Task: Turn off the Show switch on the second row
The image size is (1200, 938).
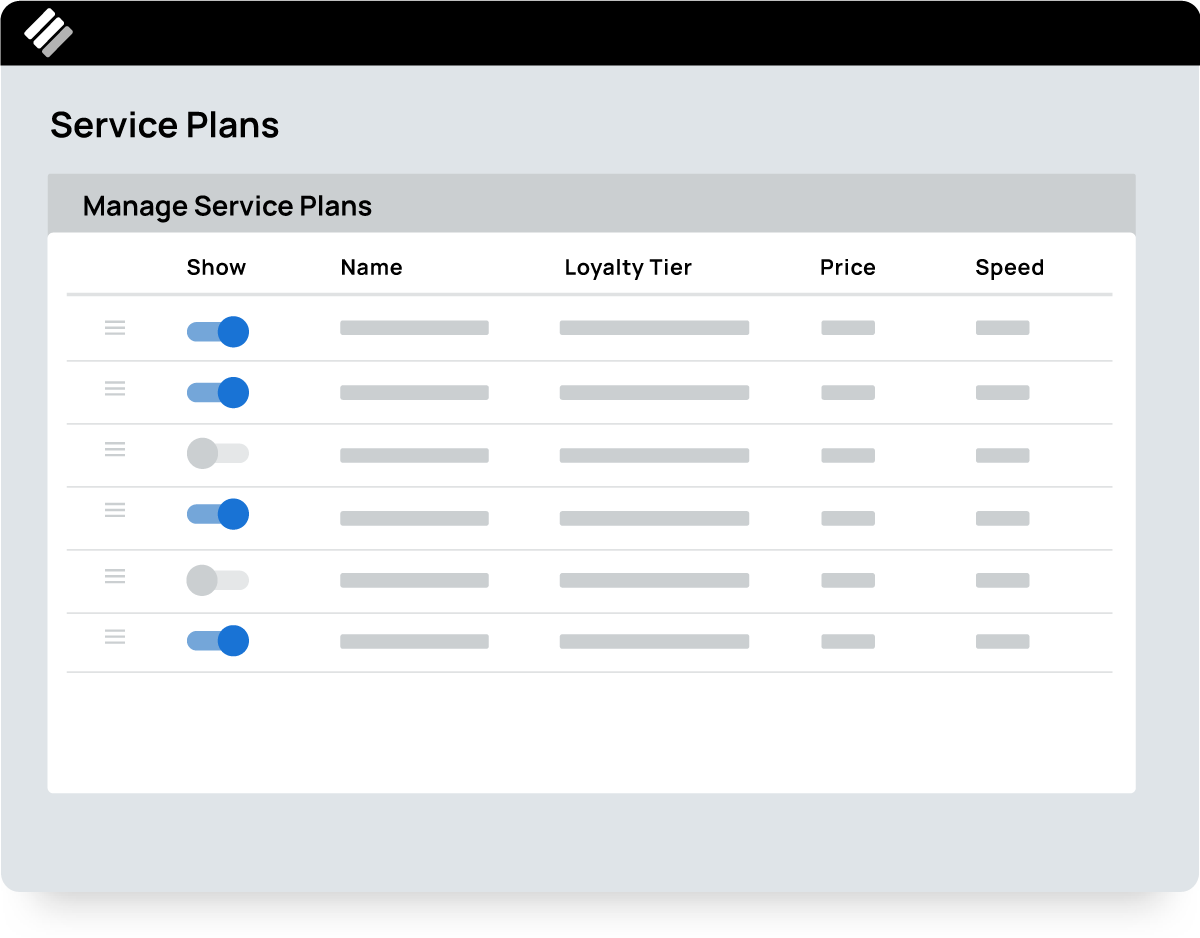Action: coord(217,392)
